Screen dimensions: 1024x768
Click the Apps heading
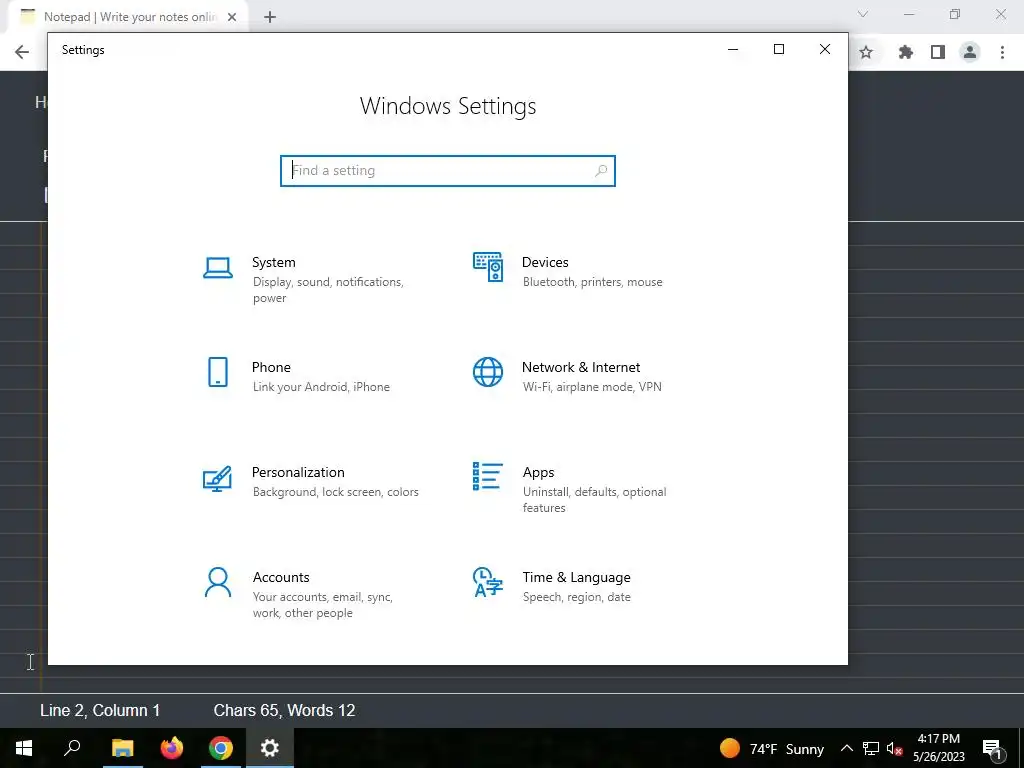point(538,472)
